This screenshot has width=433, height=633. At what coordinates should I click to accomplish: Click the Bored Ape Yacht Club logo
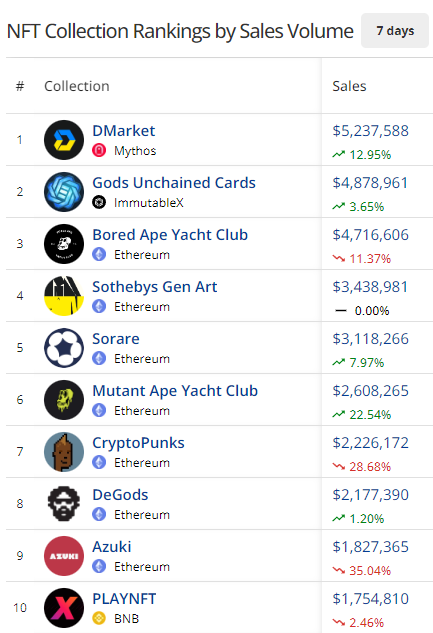64,244
